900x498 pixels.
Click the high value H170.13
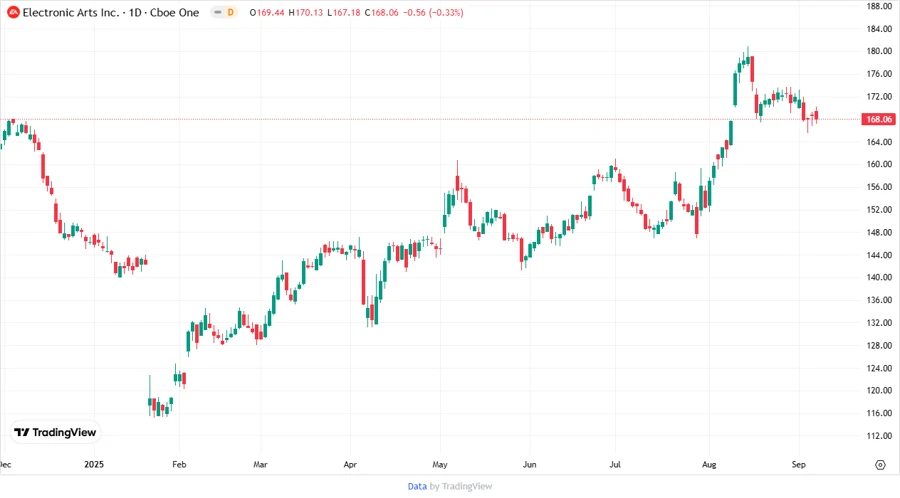pyautogui.click(x=305, y=12)
